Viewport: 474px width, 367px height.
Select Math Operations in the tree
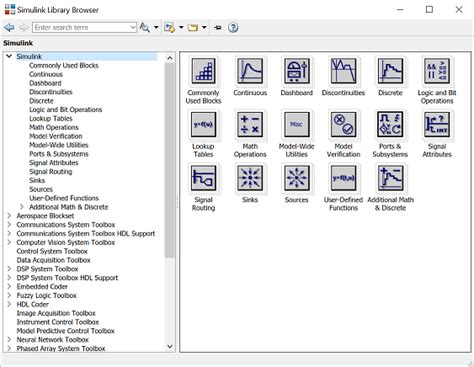coord(54,127)
